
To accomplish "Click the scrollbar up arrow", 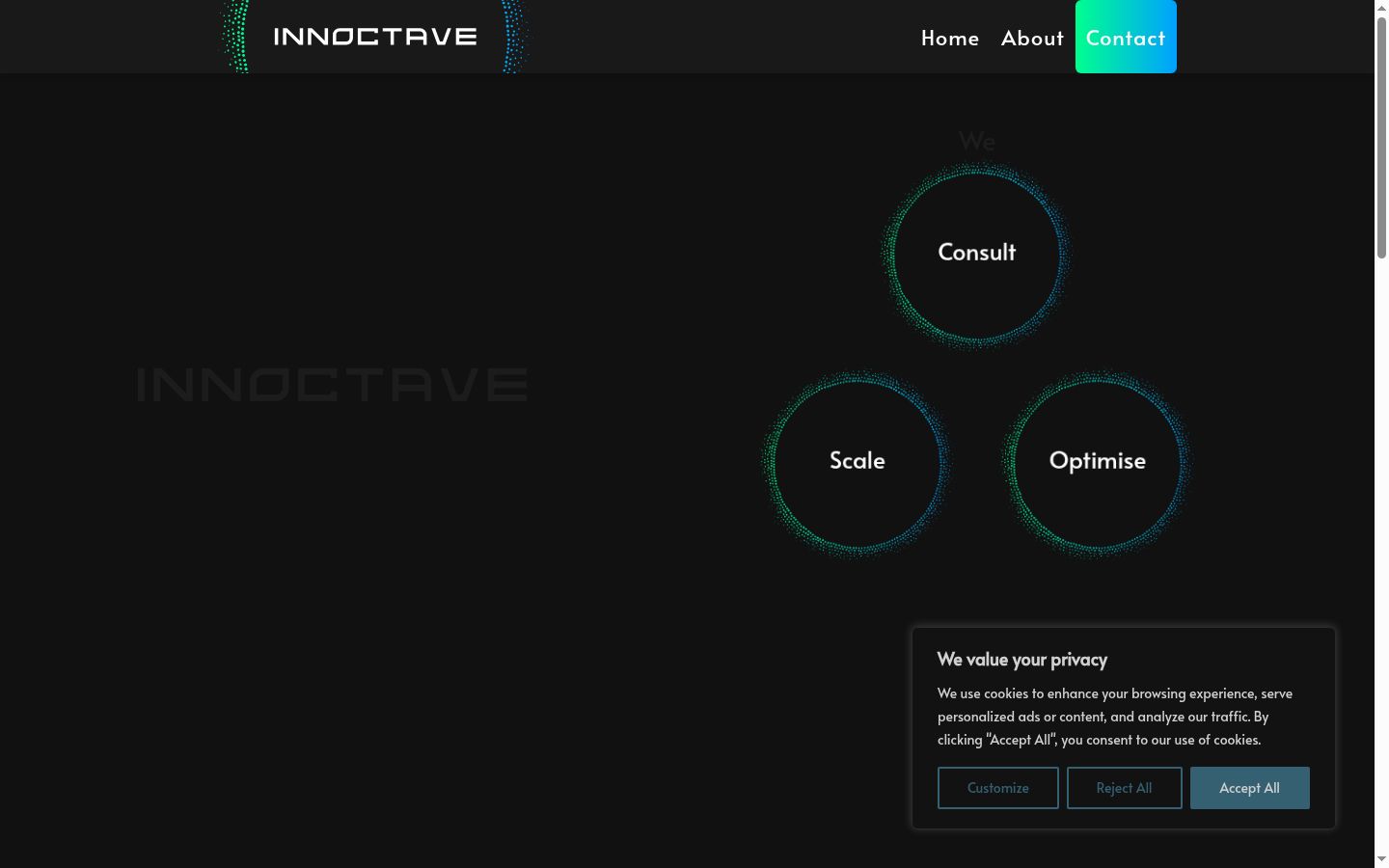I will click(x=1381, y=7).
